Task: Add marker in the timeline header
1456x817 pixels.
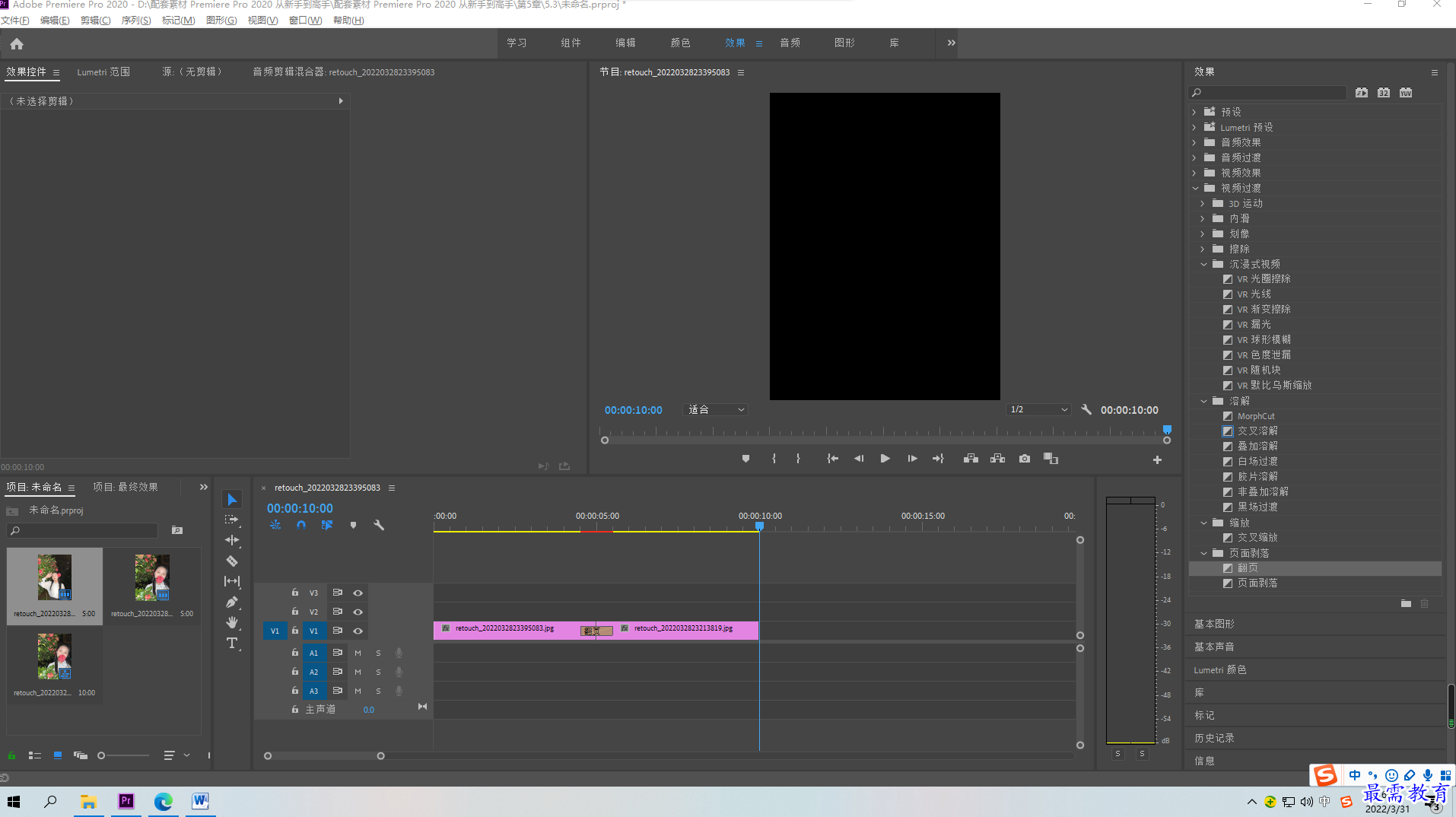Action: coord(353,526)
